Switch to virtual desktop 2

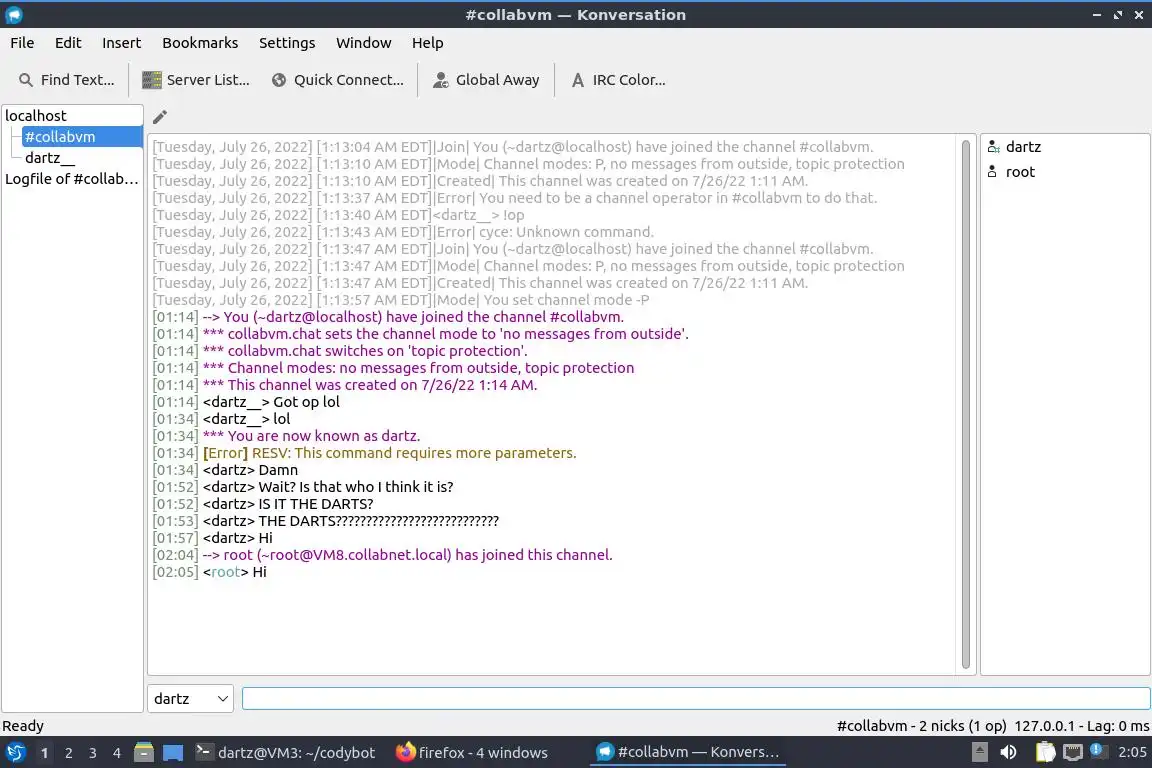pyautogui.click(x=69, y=753)
